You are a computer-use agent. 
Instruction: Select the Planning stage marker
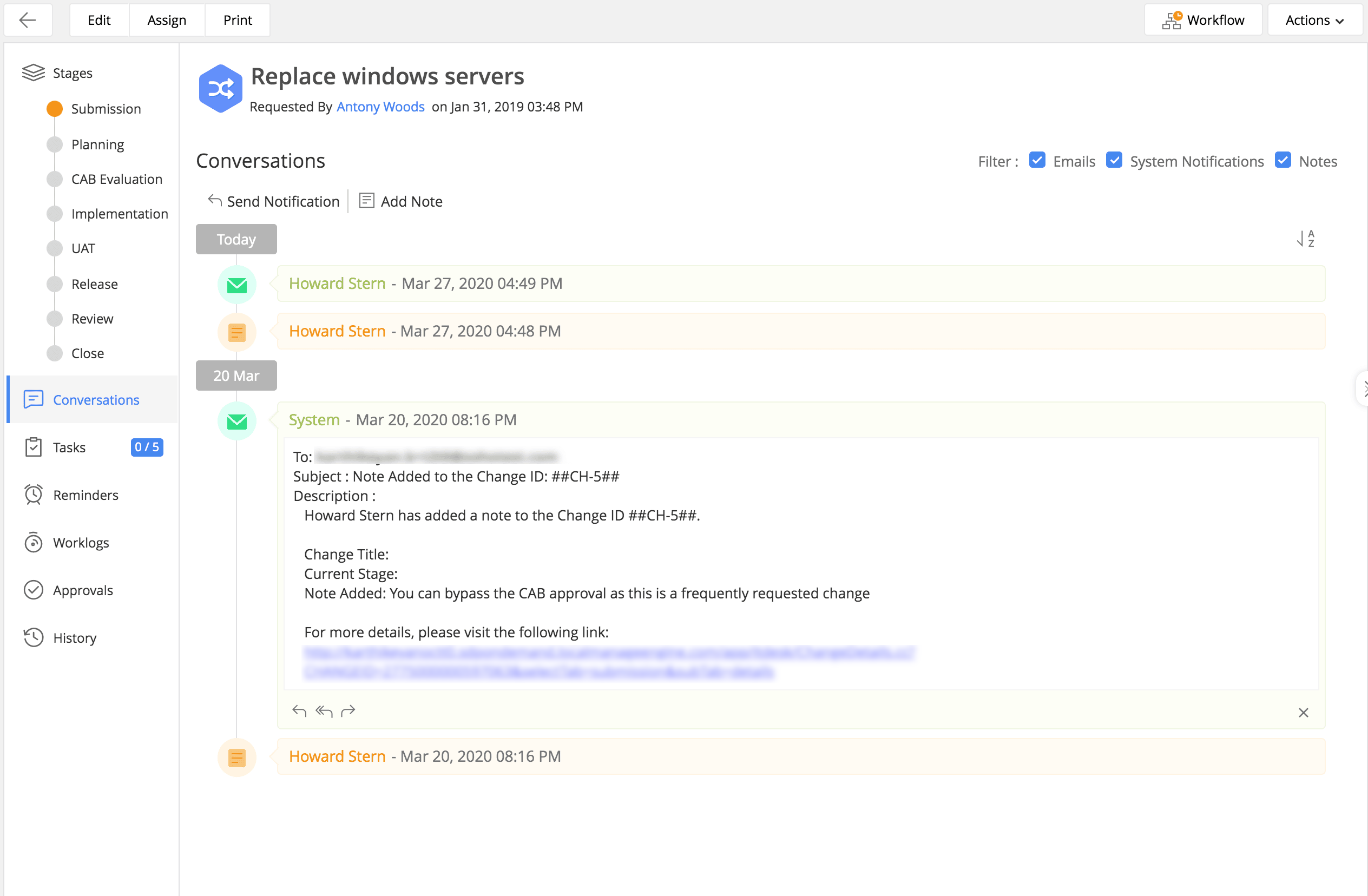(x=55, y=144)
